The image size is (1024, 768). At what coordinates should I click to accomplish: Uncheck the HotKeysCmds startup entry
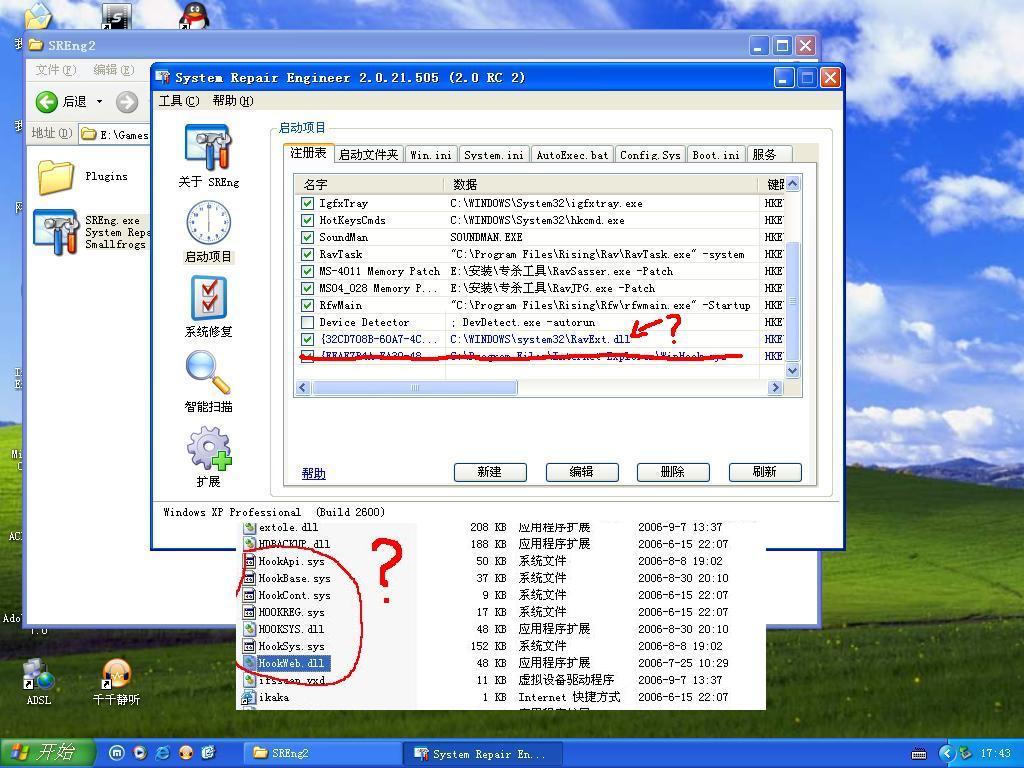(307, 220)
